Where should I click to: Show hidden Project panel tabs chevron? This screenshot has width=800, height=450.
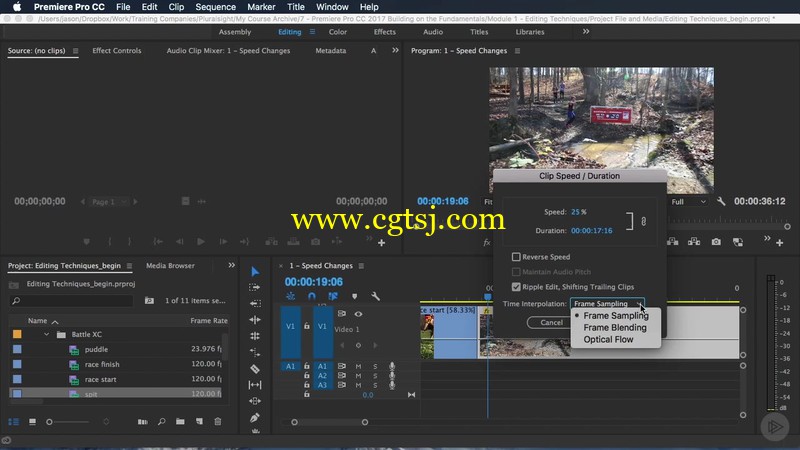(231, 265)
